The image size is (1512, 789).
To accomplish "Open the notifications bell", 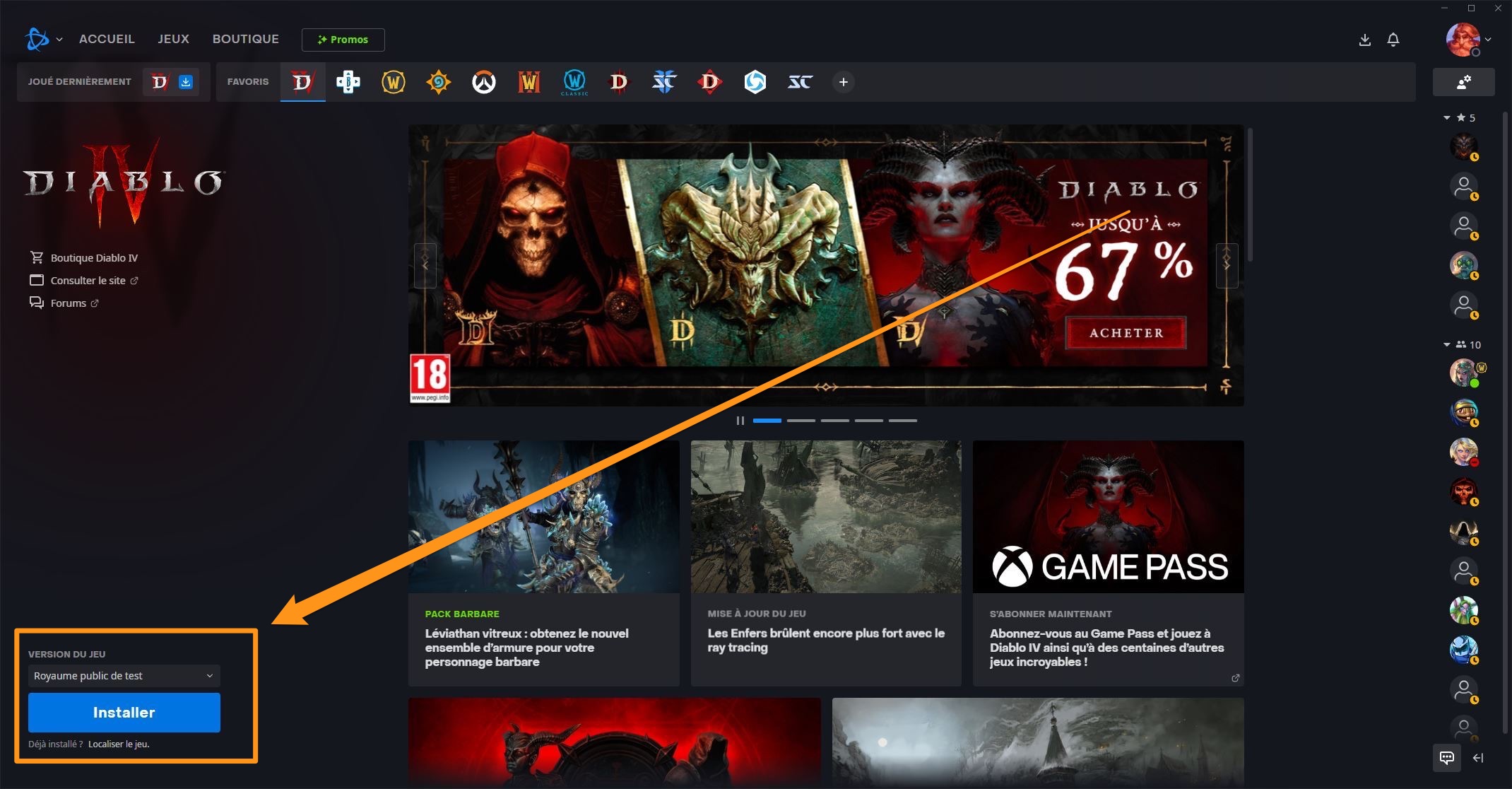I will point(1393,40).
